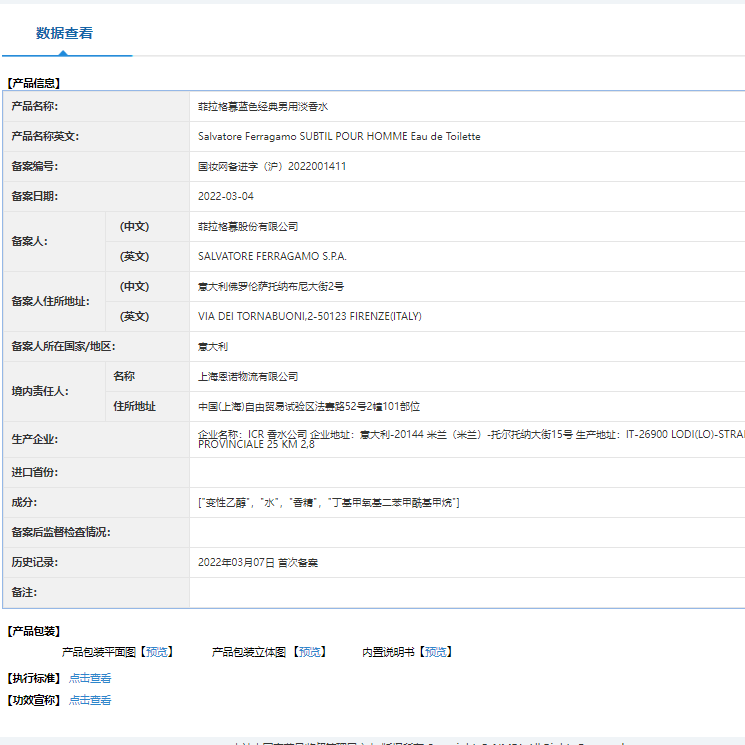The height and width of the screenshot is (745, 745).
Task: Click the 备案人所在国家/地区 row label
Action: pyautogui.click(x=63, y=346)
